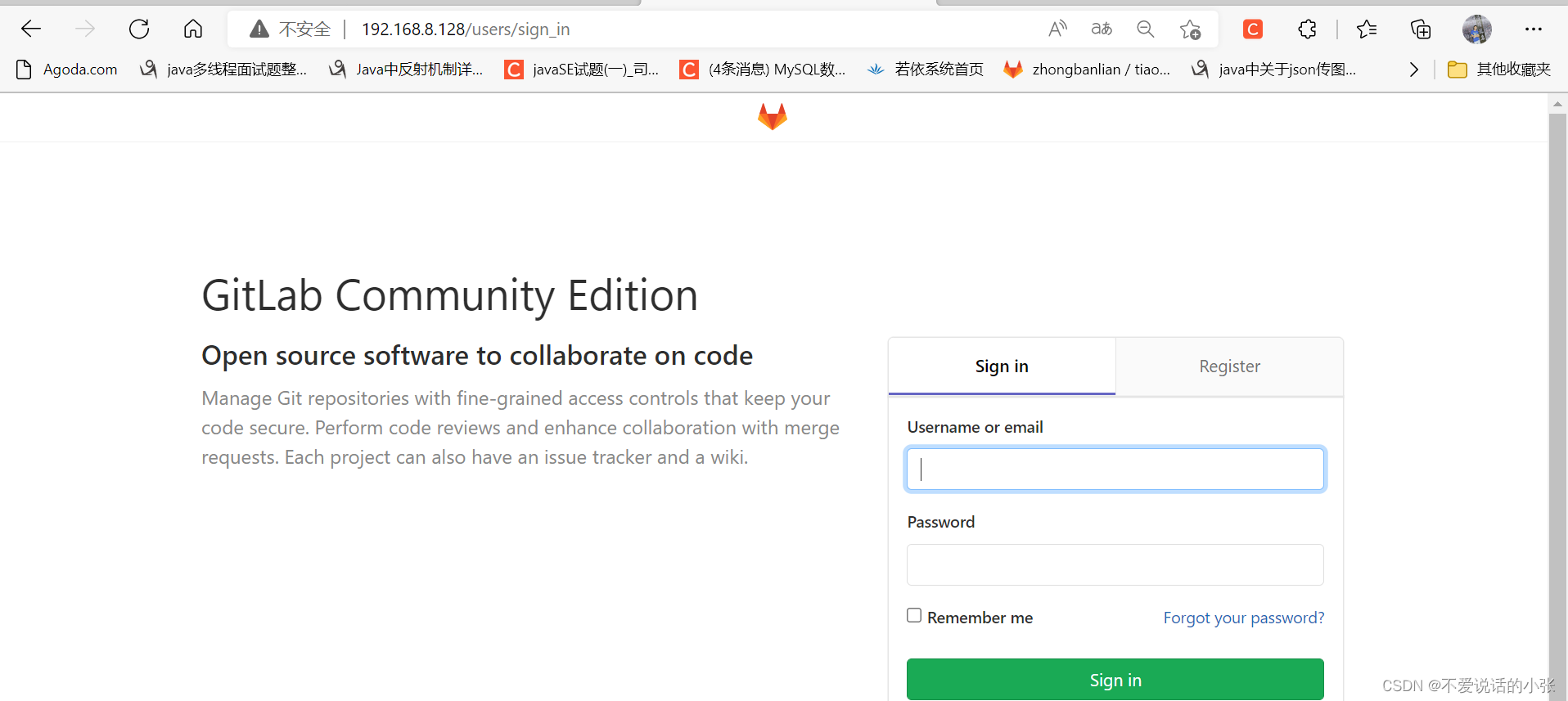Click the address bar URL 192.168.8.128/users/sign_in
The width and height of the screenshot is (1568, 701).
tap(466, 29)
